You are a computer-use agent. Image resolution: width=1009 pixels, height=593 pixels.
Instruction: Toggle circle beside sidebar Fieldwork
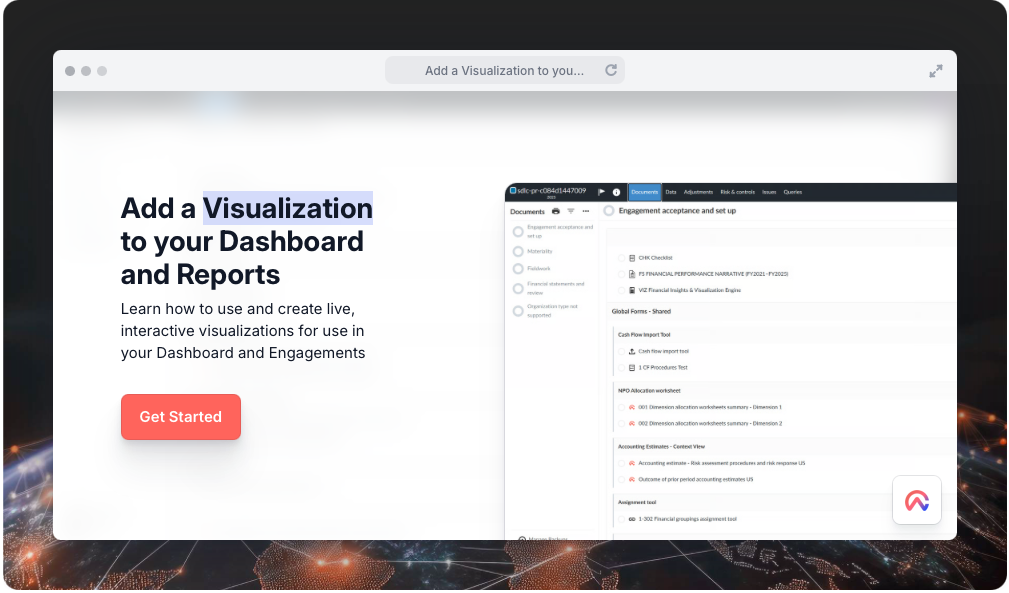tap(518, 268)
